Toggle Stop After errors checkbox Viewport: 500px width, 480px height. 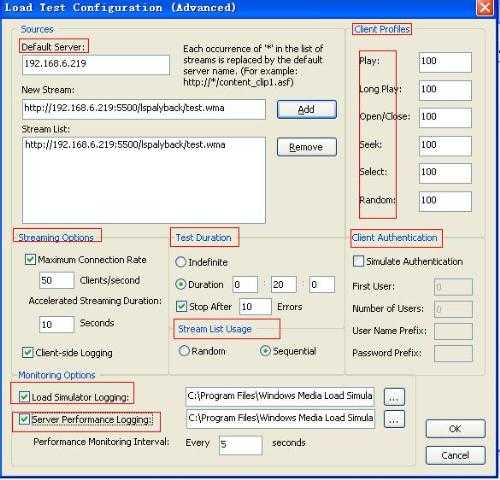pyautogui.click(x=181, y=306)
